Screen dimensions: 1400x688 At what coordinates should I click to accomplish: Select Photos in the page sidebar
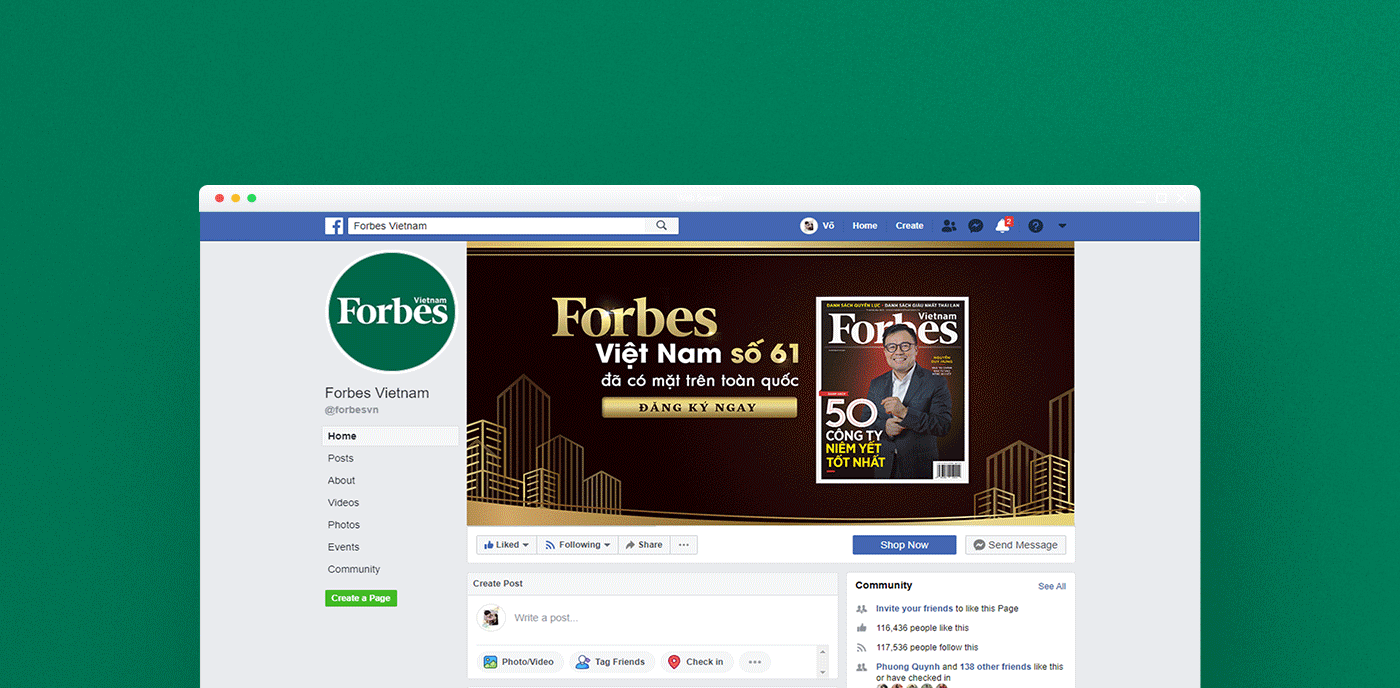tap(344, 524)
